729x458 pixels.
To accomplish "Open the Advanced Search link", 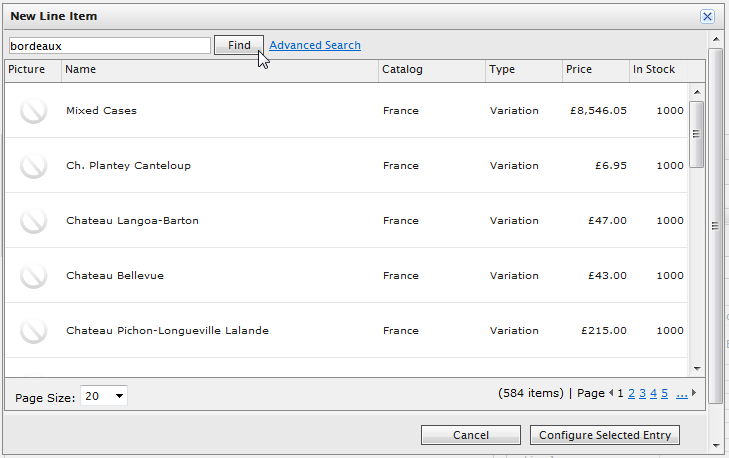I will pos(315,45).
